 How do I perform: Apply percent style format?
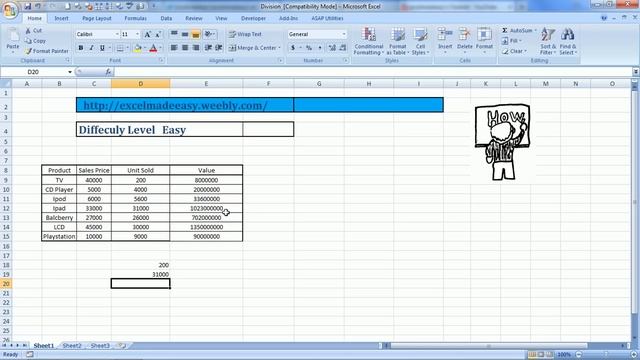[309, 48]
